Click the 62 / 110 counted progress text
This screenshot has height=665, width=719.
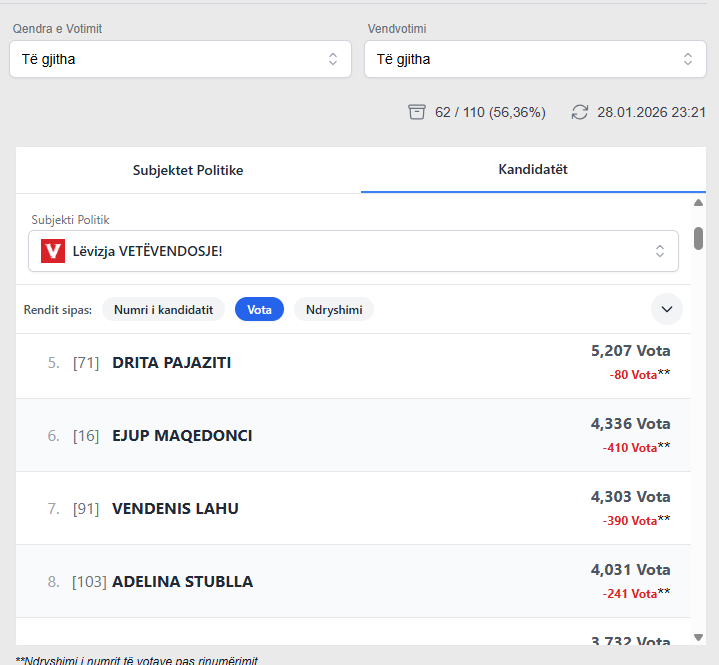click(490, 112)
